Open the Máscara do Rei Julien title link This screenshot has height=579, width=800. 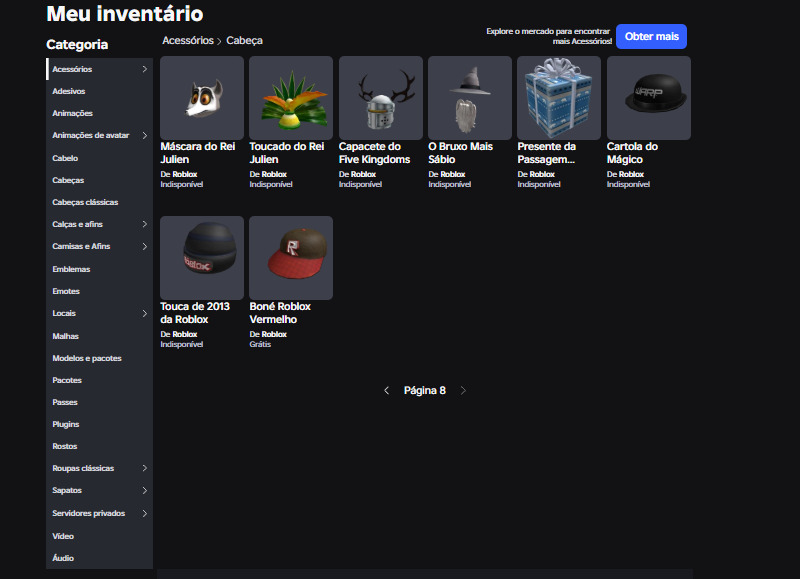[198, 153]
